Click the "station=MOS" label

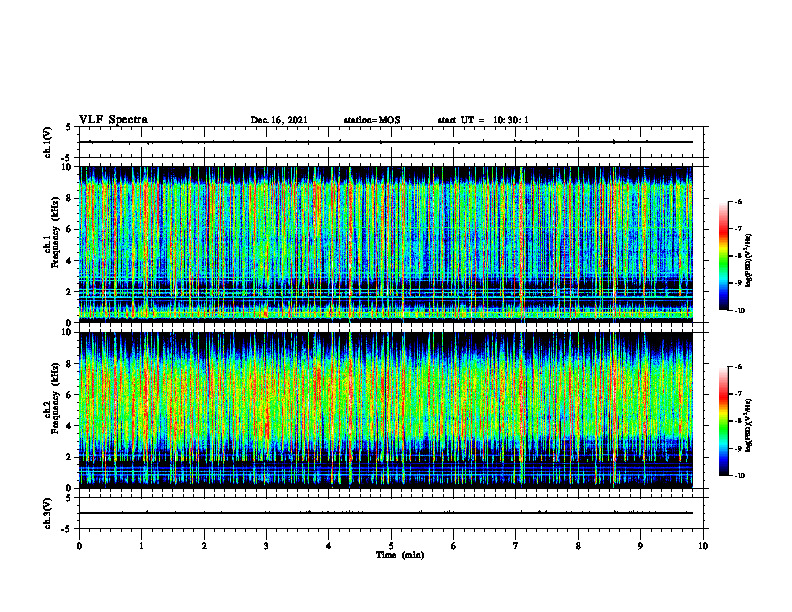click(x=372, y=120)
